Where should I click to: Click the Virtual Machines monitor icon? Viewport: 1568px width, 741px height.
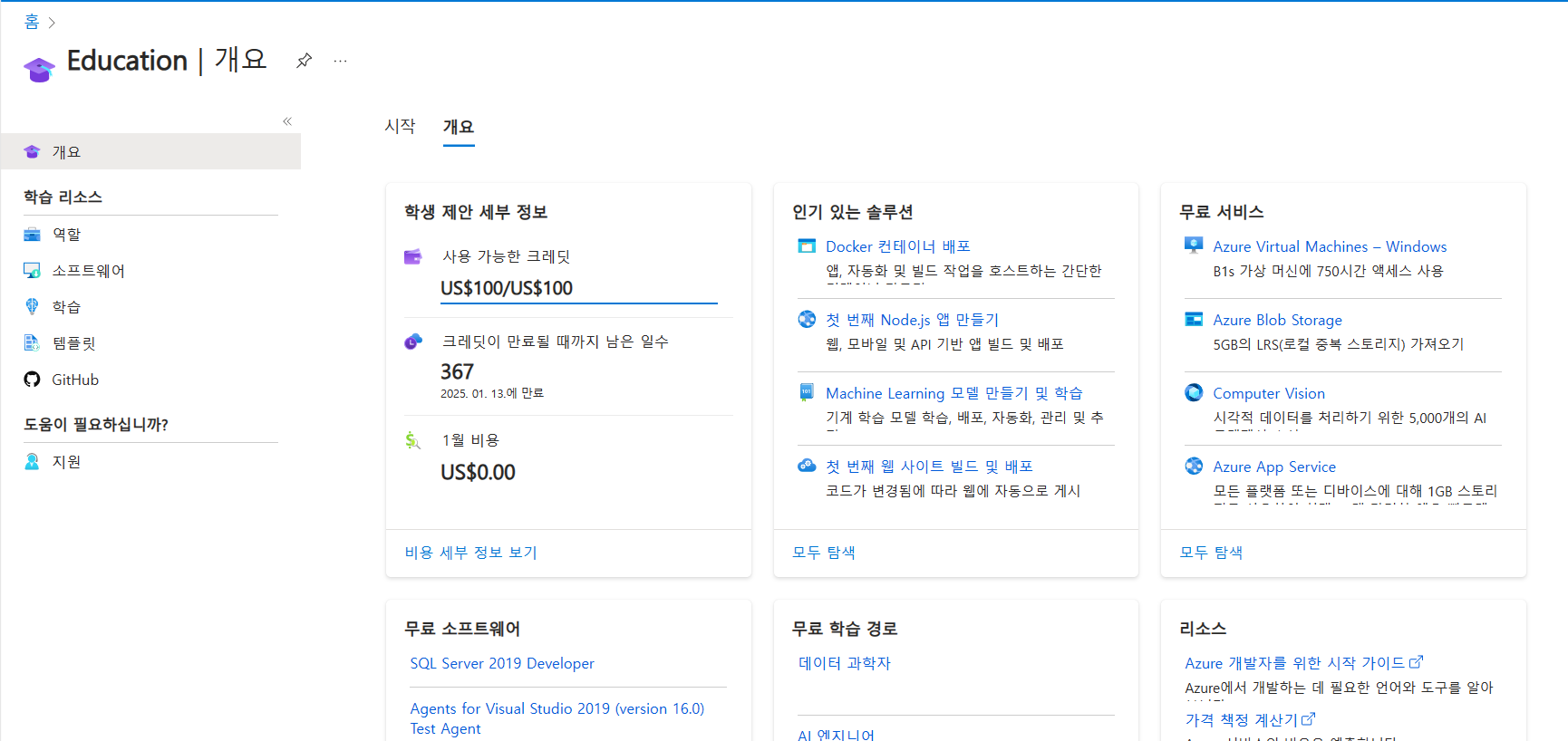pyautogui.click(x=1194, y=245)
